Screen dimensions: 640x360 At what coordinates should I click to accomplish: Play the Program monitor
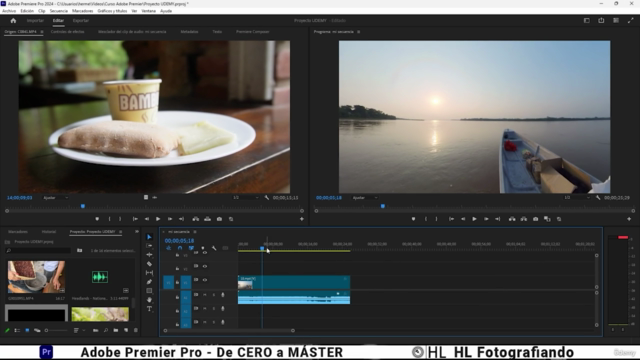(474, 219)
